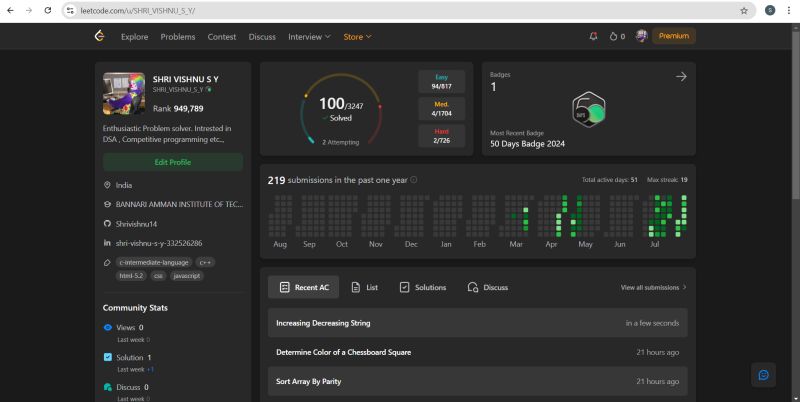Click the Discuss chat icon in Community Stats

click(108, 387)
